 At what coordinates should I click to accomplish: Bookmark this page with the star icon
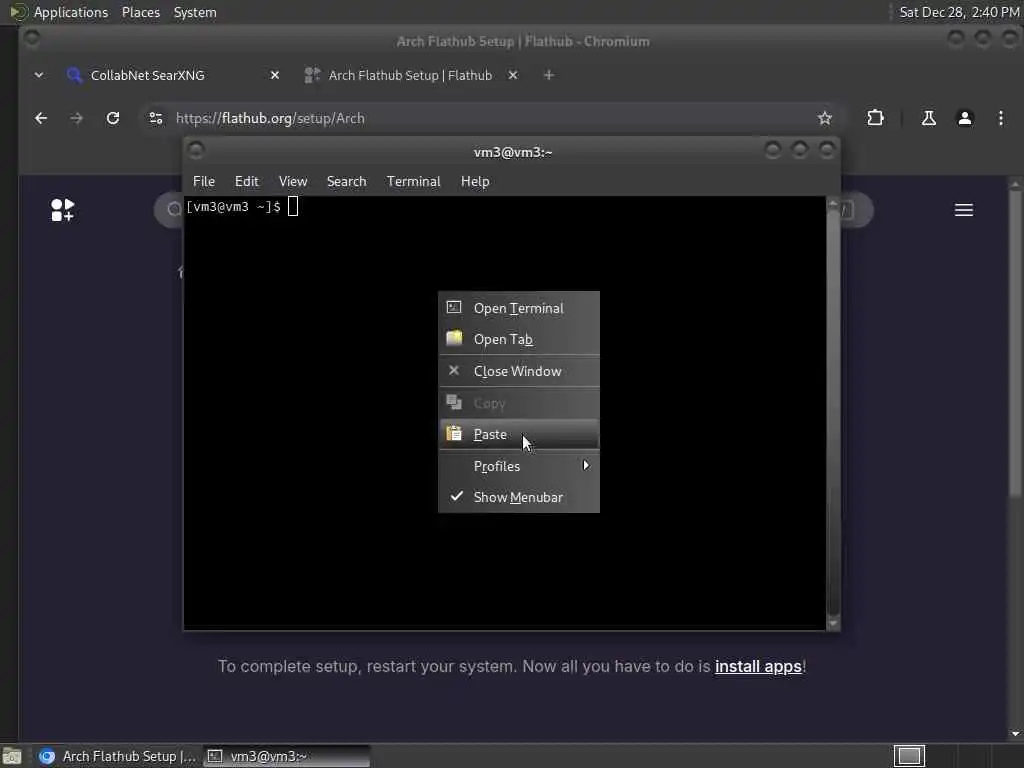pos(825,118)
